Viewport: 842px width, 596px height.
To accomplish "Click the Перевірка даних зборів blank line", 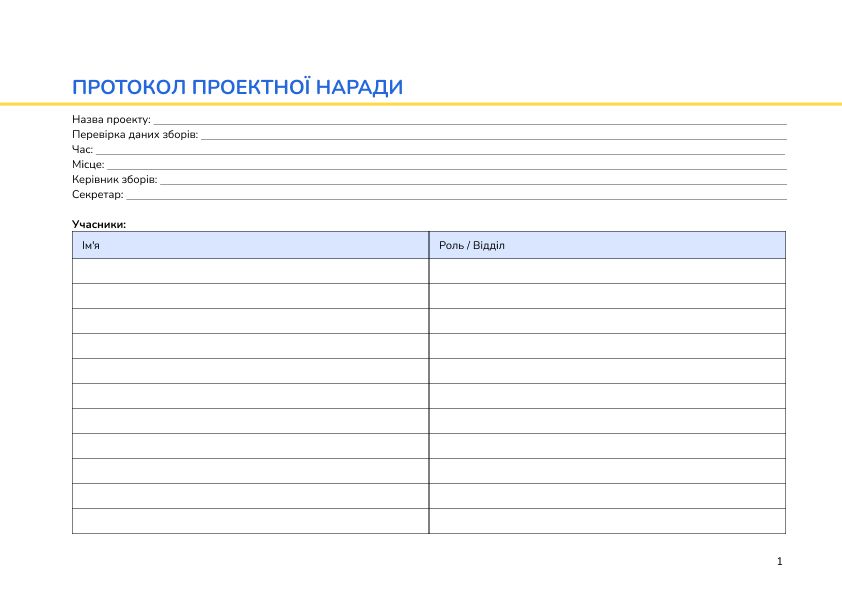I will (450, 134).
